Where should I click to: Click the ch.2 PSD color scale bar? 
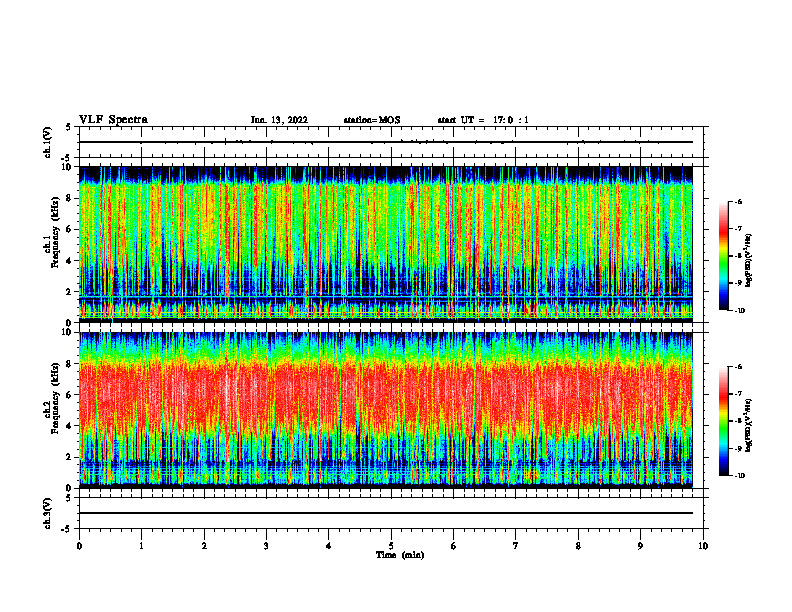(x=723, y=421)
